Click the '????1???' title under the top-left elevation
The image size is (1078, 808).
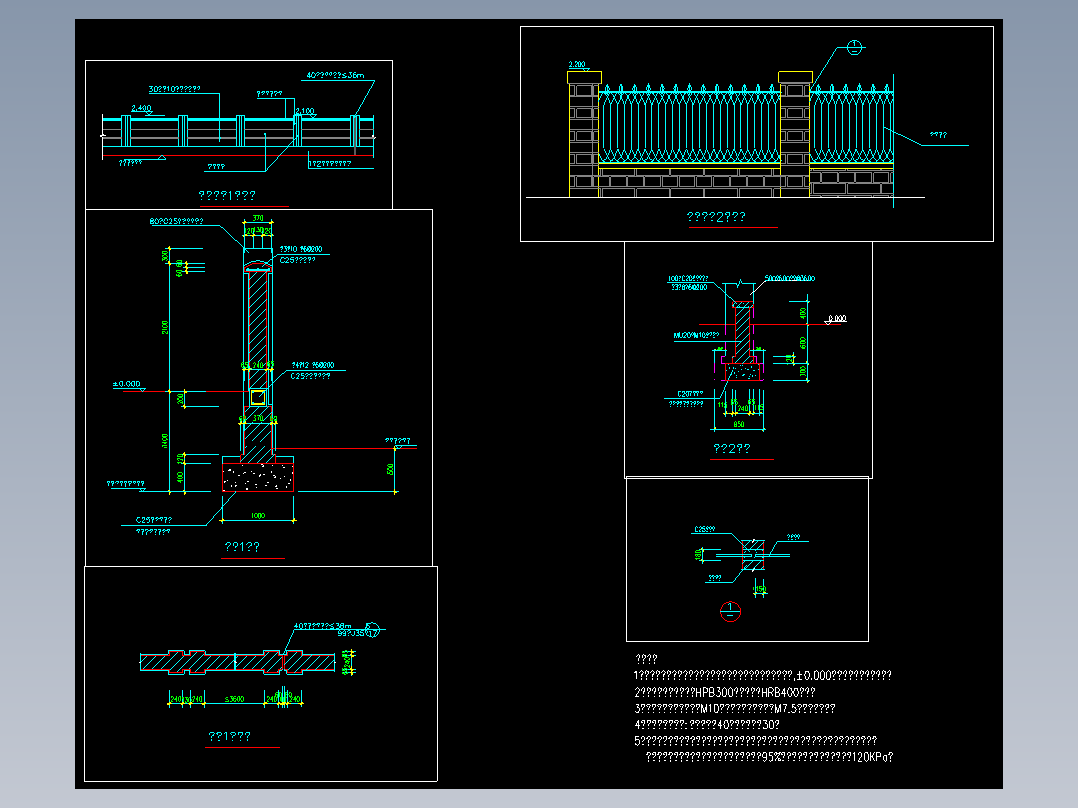[227, 195]
